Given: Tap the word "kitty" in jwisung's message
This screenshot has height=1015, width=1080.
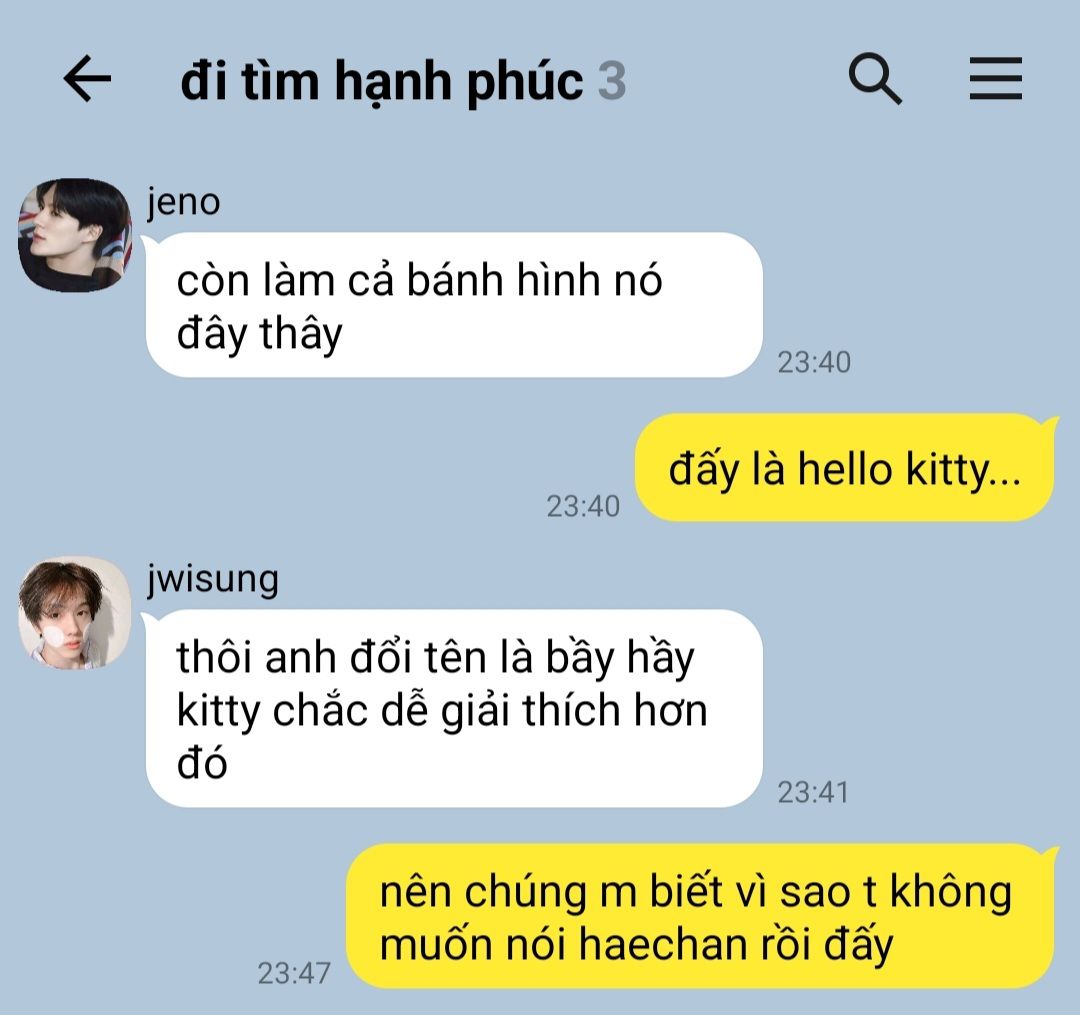Looking at the screenshot, I should [x=218, y=710].
